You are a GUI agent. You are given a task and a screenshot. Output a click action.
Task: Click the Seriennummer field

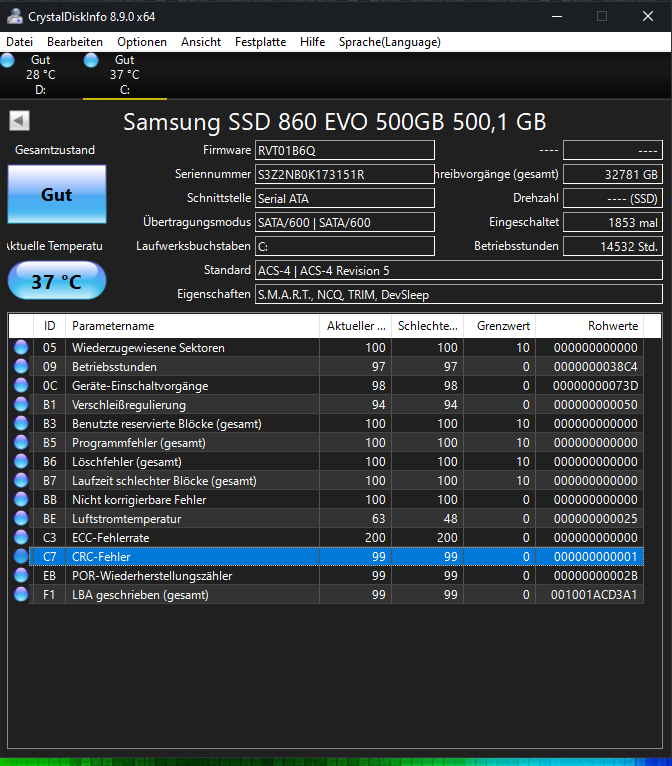345,174
